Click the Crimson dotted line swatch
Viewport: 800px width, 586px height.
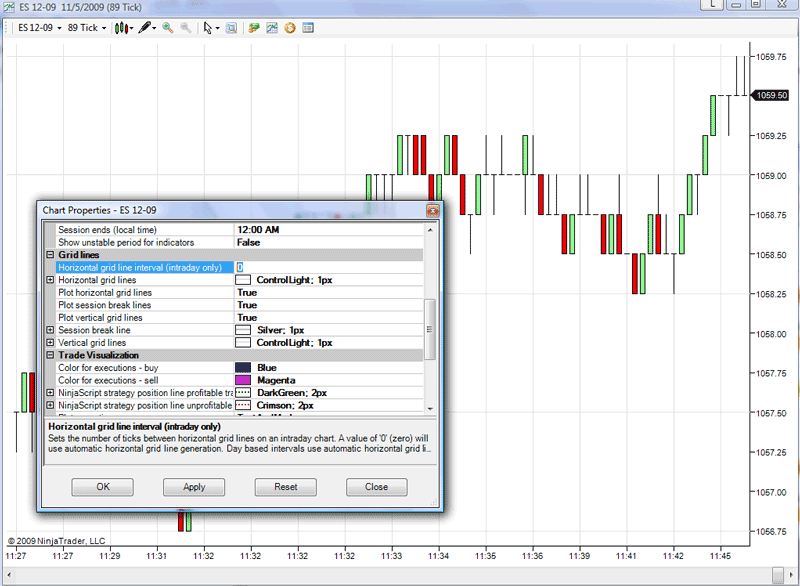[243, 405]
